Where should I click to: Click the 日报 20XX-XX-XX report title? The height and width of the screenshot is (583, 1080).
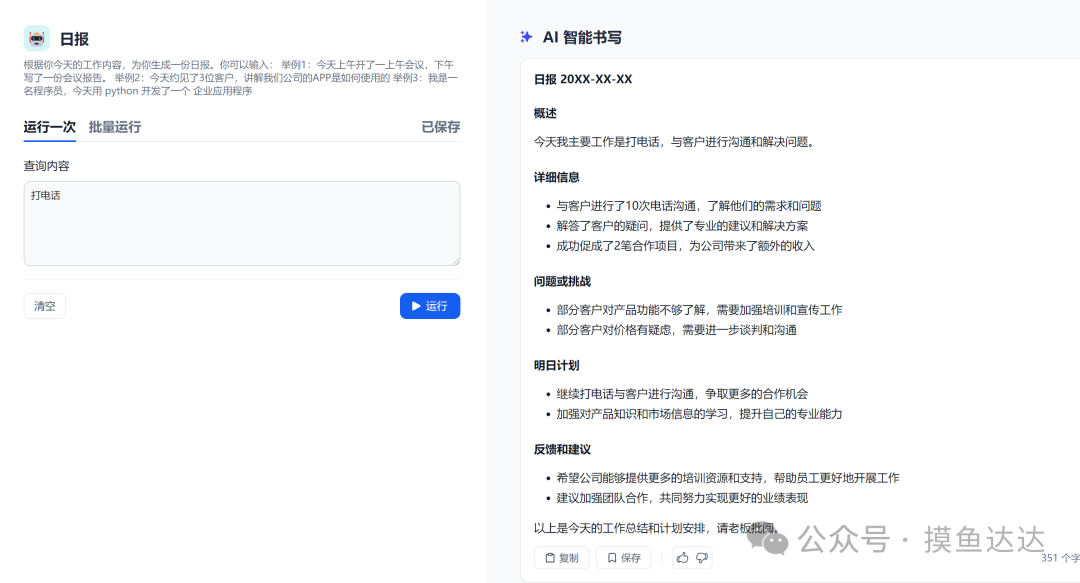583,78
